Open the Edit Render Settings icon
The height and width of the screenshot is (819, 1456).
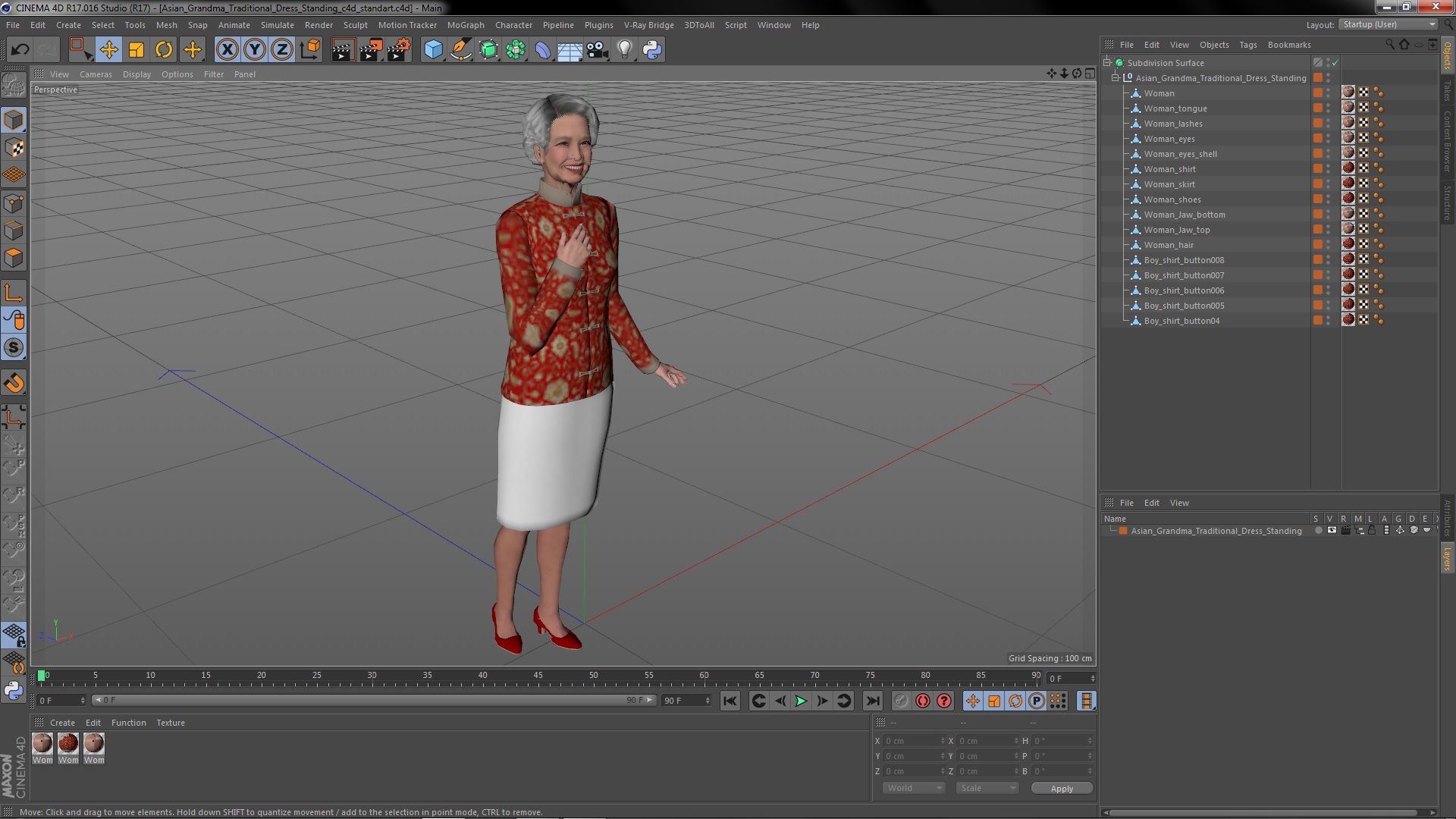tap(398, 50)
